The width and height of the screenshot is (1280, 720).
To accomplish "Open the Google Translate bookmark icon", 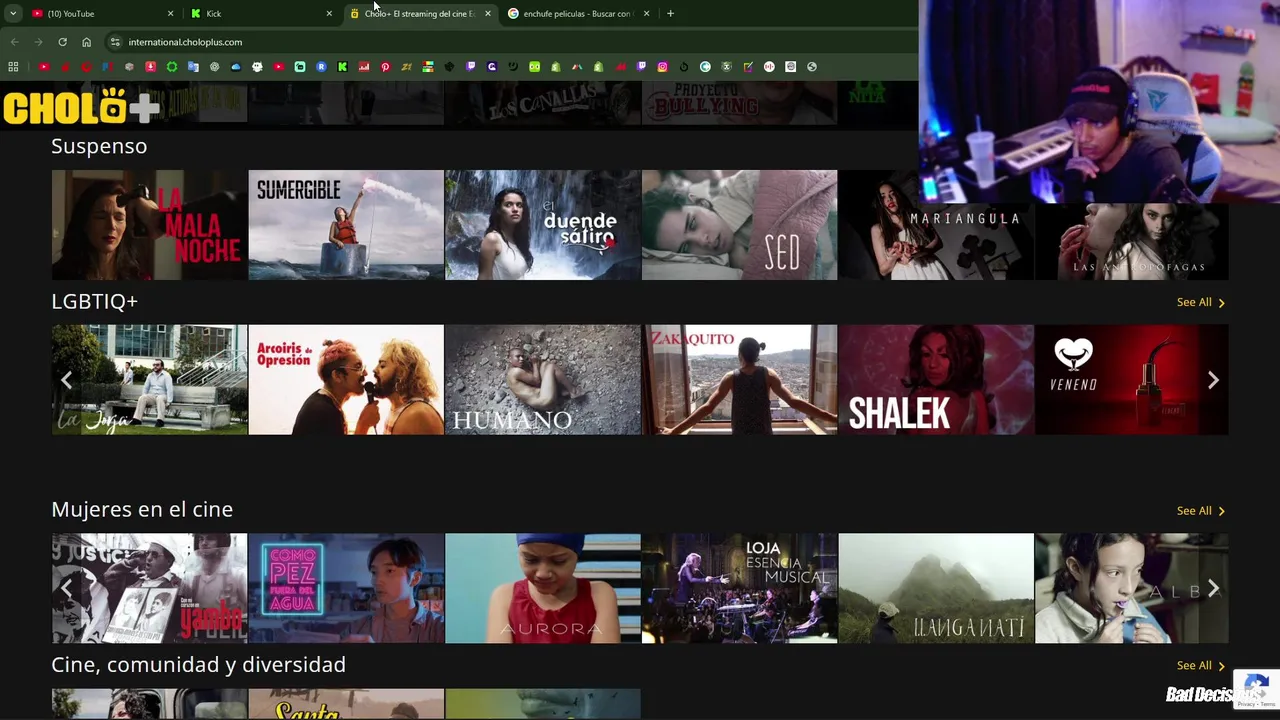I will point(193,67).
